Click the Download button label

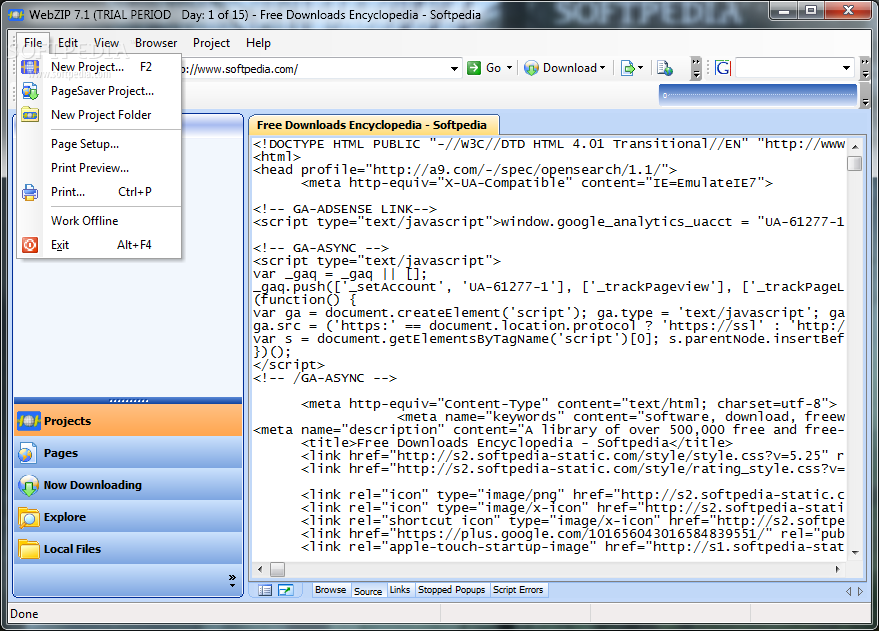click(x=570, y=68)
